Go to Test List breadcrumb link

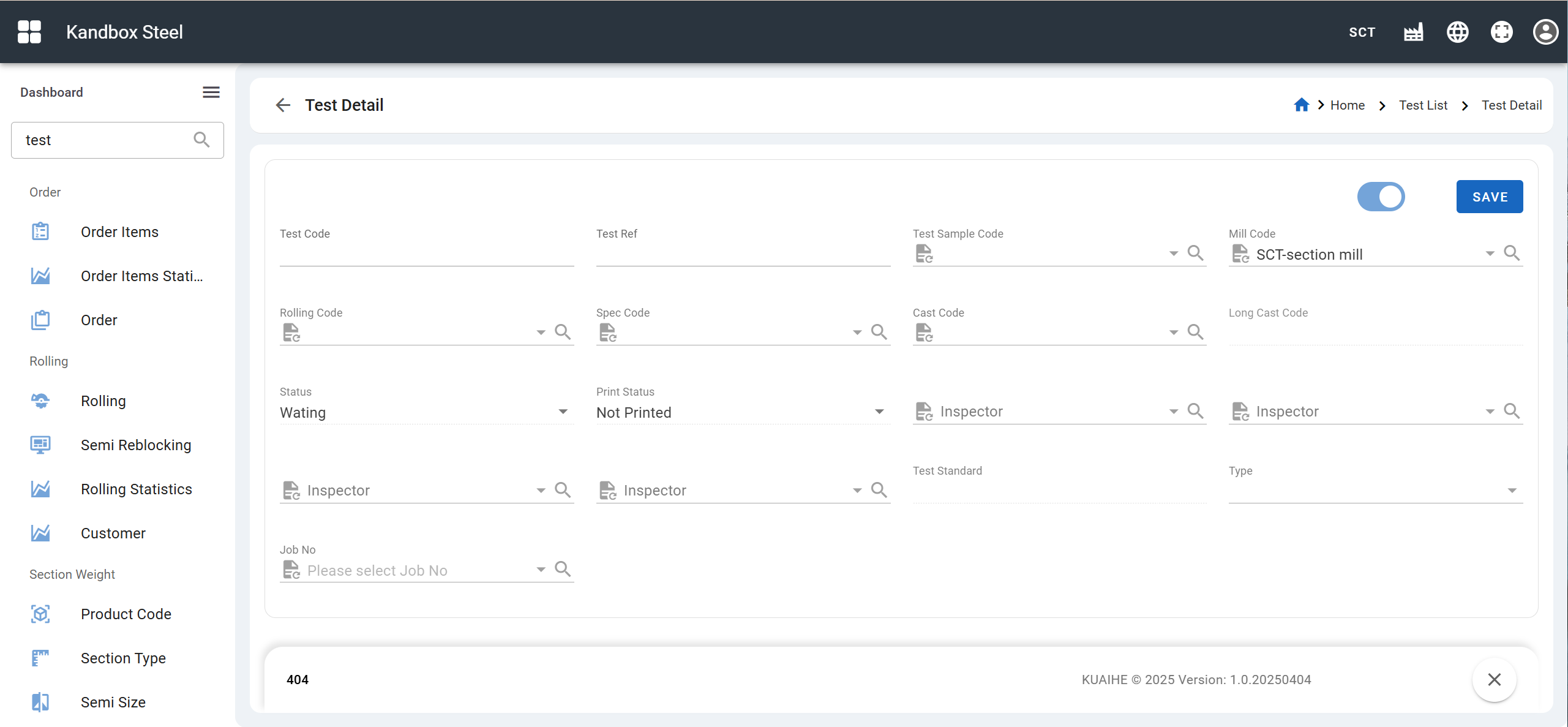[x=1423, y=105]
